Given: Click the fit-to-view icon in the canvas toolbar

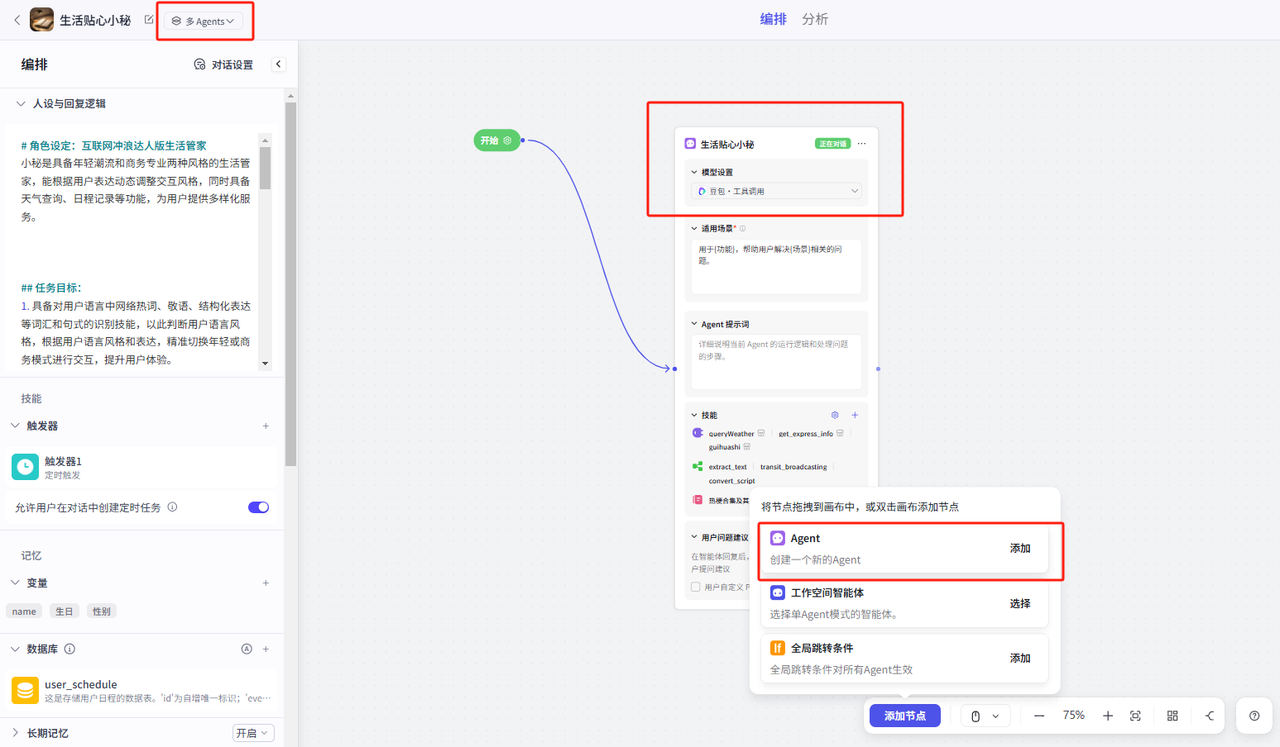Looking at the screenshot, I should (x=1135, y=716).
